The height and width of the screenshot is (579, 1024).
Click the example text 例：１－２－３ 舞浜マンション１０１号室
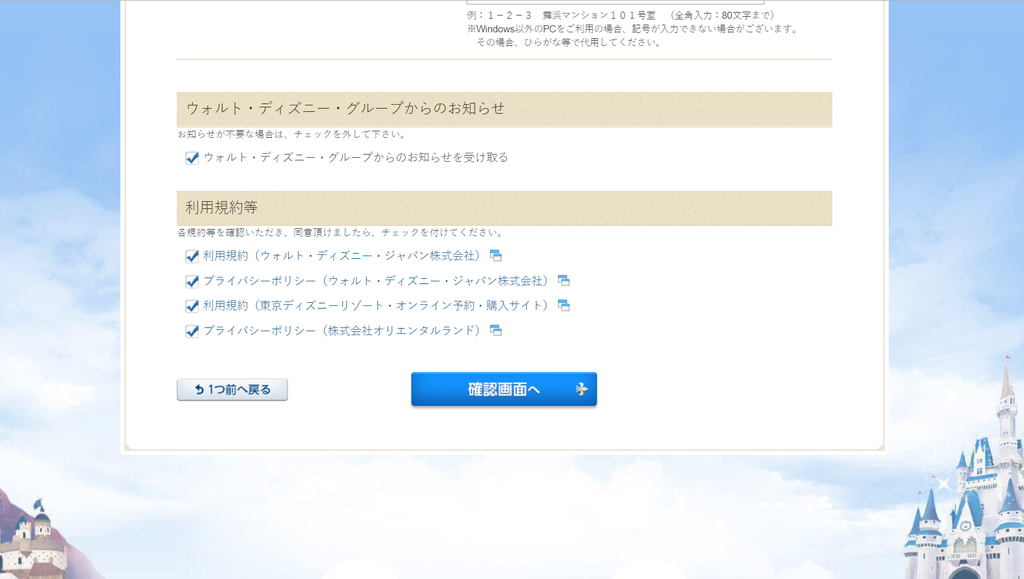[x=561, y=15]
